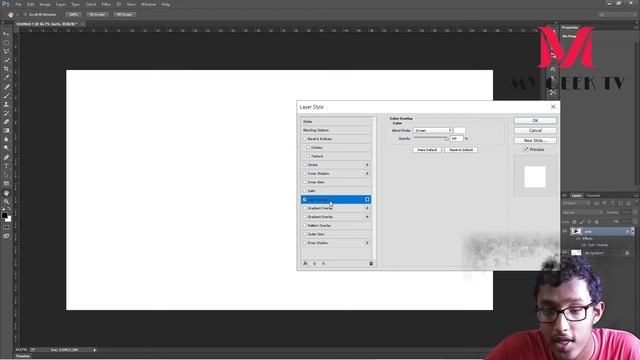Click OK in Layer Style dialog
640x360 pixels.
(535, 120)
